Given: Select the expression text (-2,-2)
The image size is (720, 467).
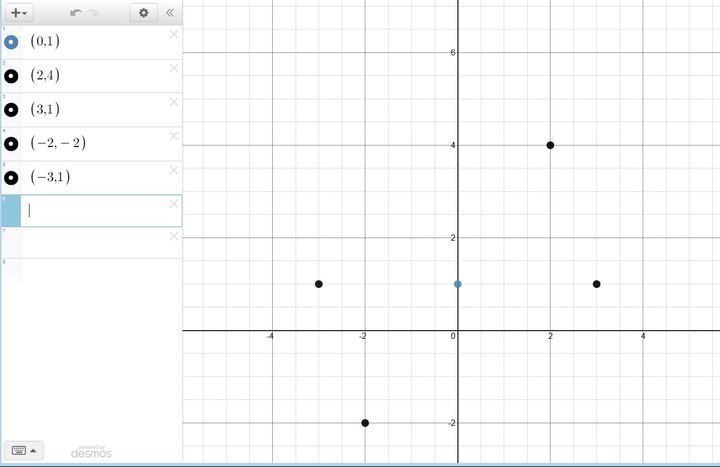Looking at the screenshot, I should pos(58,143).
